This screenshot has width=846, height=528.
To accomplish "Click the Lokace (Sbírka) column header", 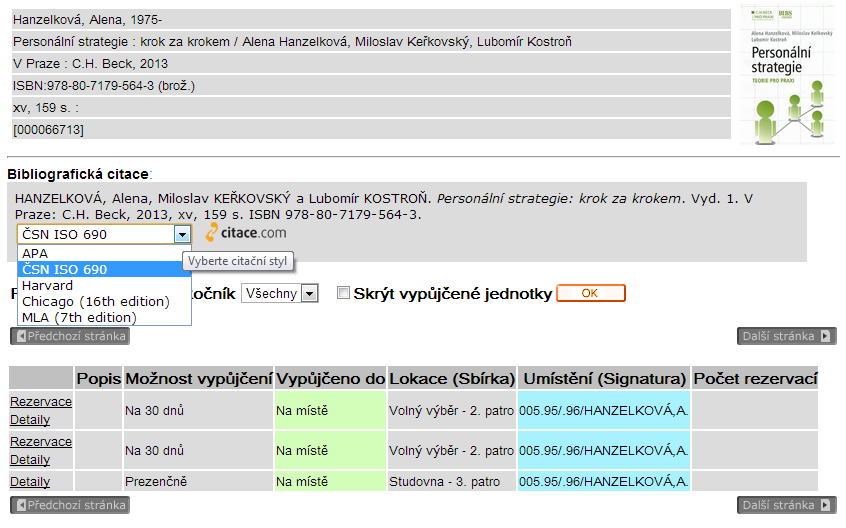I will 452,379.
